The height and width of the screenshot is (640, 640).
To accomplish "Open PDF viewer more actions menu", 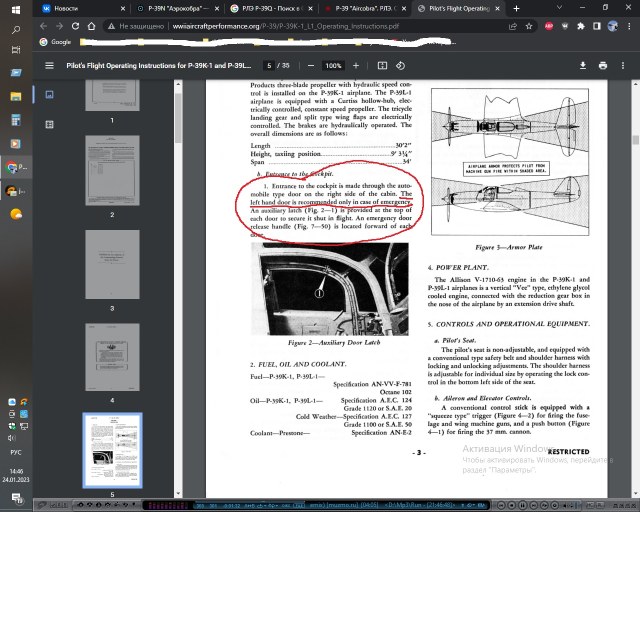I will click(625, 66).
